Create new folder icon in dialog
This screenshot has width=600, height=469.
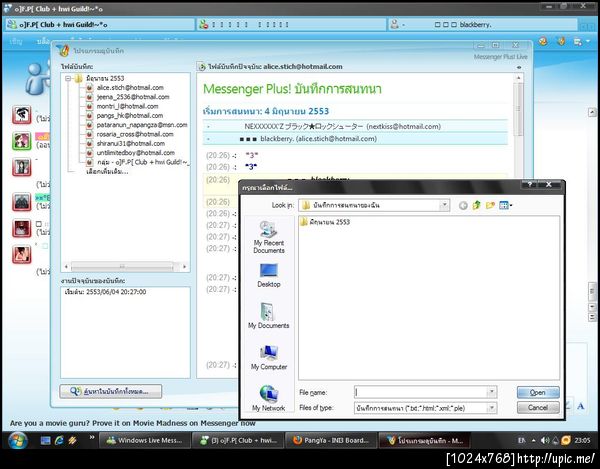coord(490,205)
